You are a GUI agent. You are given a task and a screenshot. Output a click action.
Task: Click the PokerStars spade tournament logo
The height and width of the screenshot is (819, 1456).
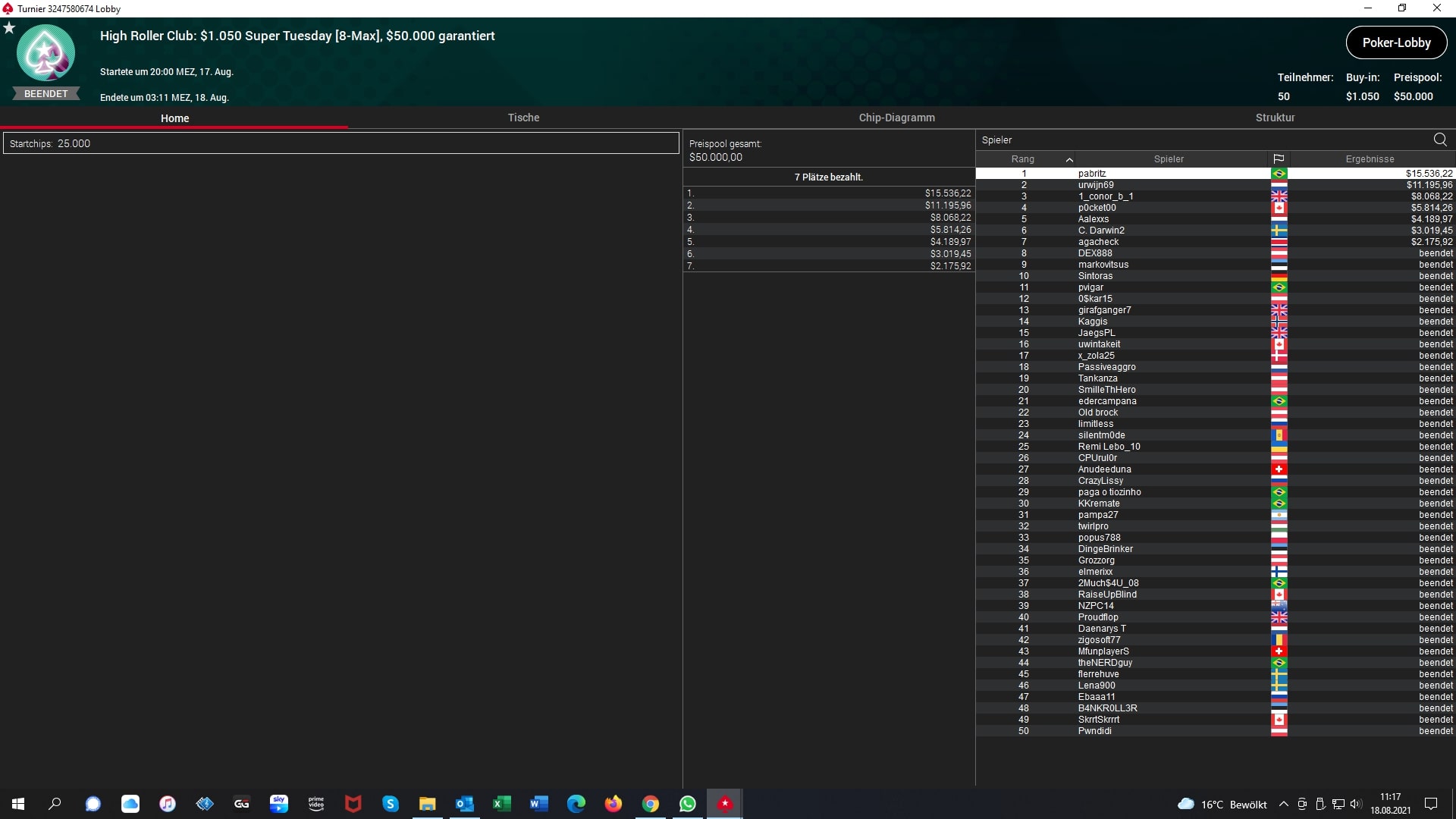(45, 53)
